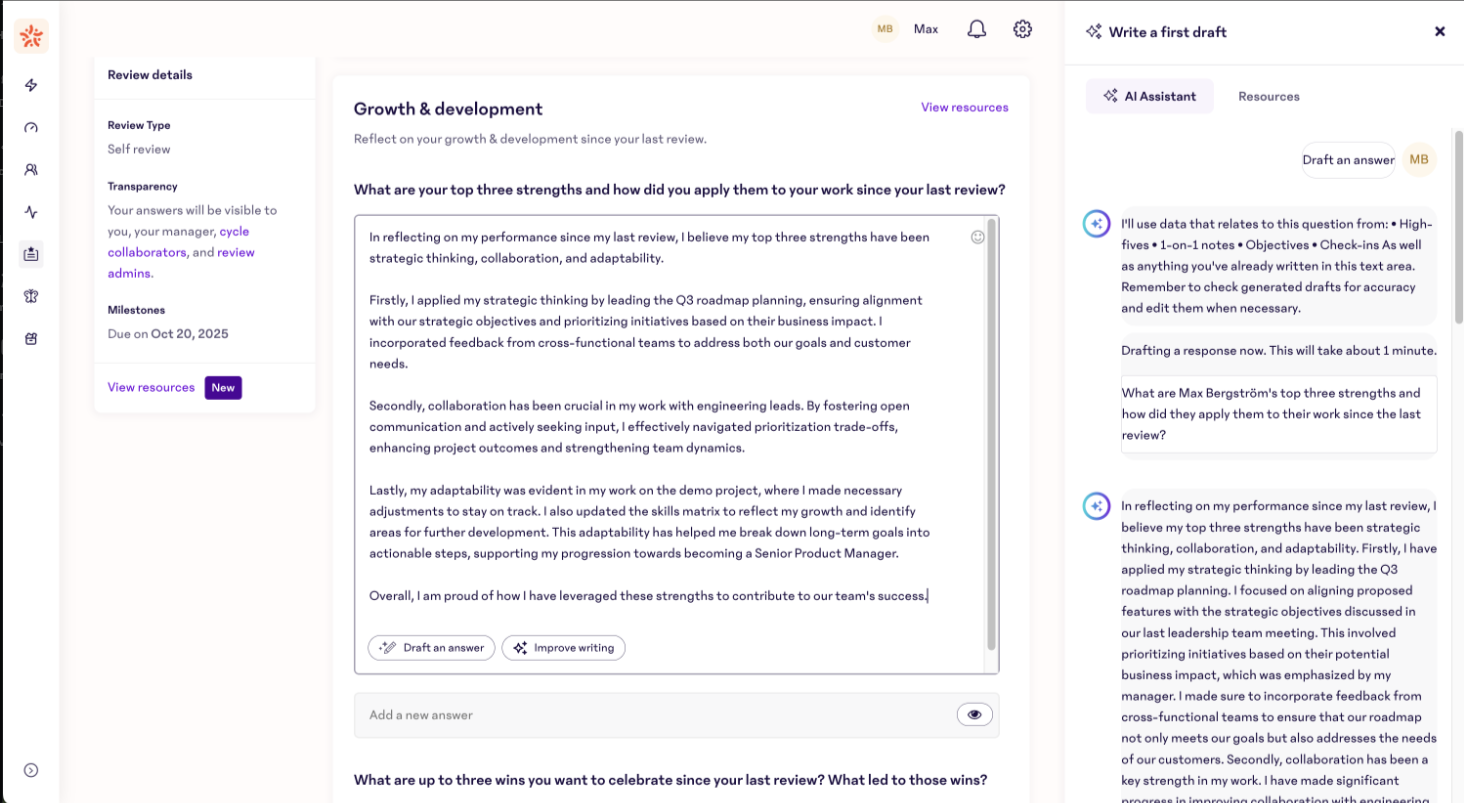Viewport: 1464px width, 803px height.
Task: Click the Draft an answer button
Action: tap(431, 648)
